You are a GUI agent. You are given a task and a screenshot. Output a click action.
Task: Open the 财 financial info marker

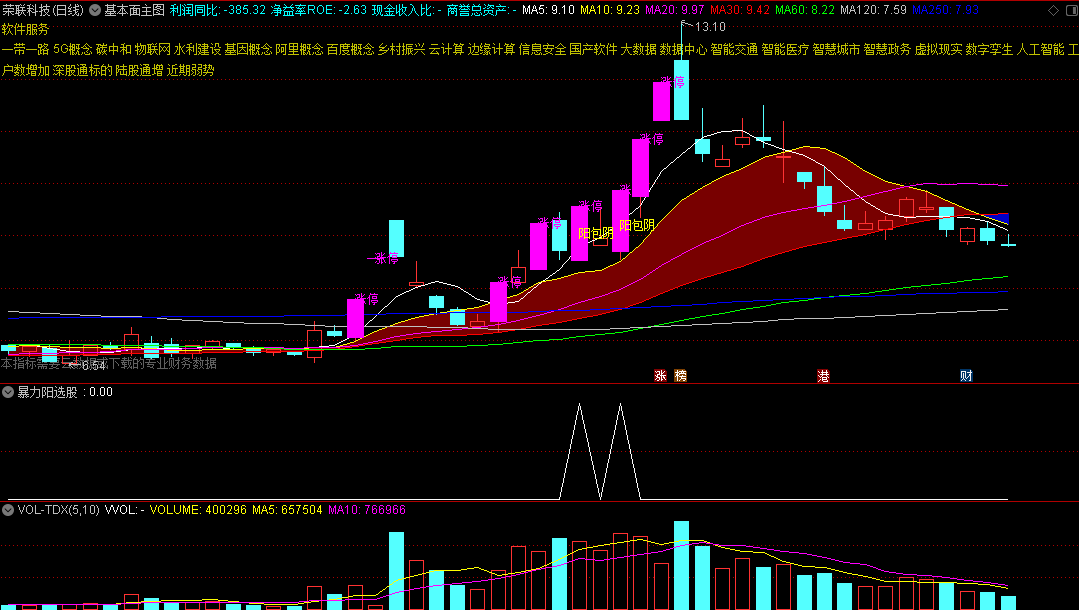pyautogui.click(x=966, y=376)
